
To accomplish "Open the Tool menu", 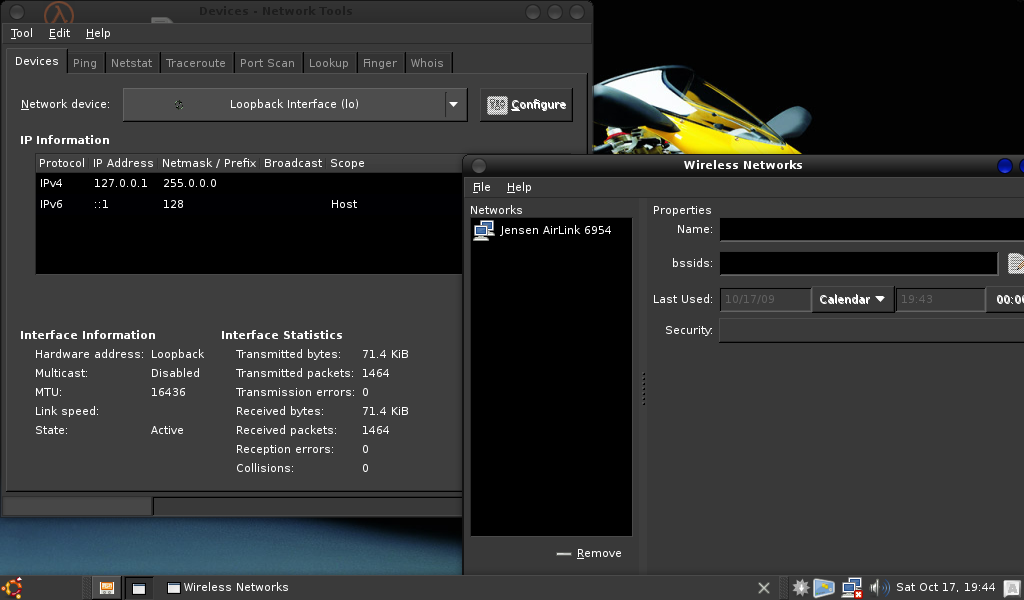I will point(22,33).
